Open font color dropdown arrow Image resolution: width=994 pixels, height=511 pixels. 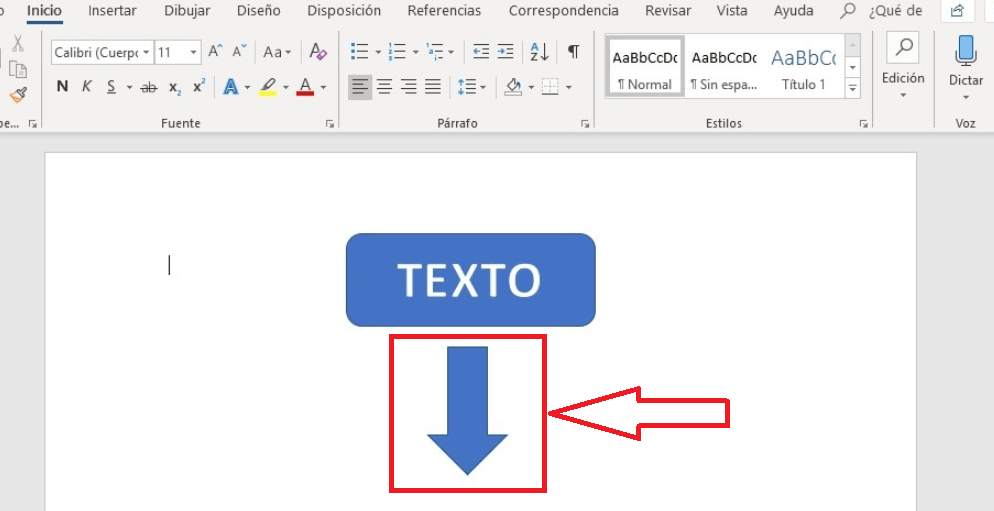[x=323, y=87]
